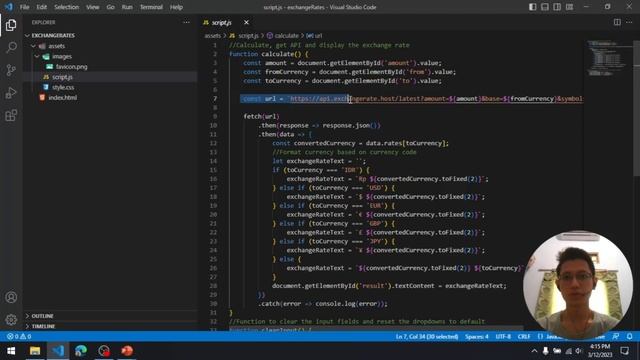Open the Edit menu
This screenshot has height=360, width=640.
click(x=42, y=7)
